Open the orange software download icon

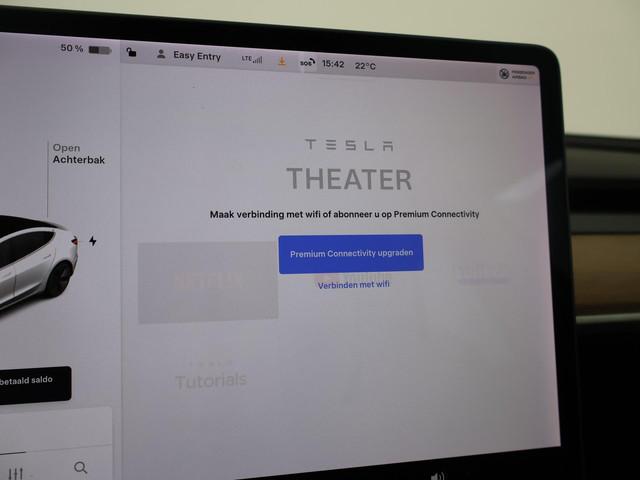[x=282, y=62]
